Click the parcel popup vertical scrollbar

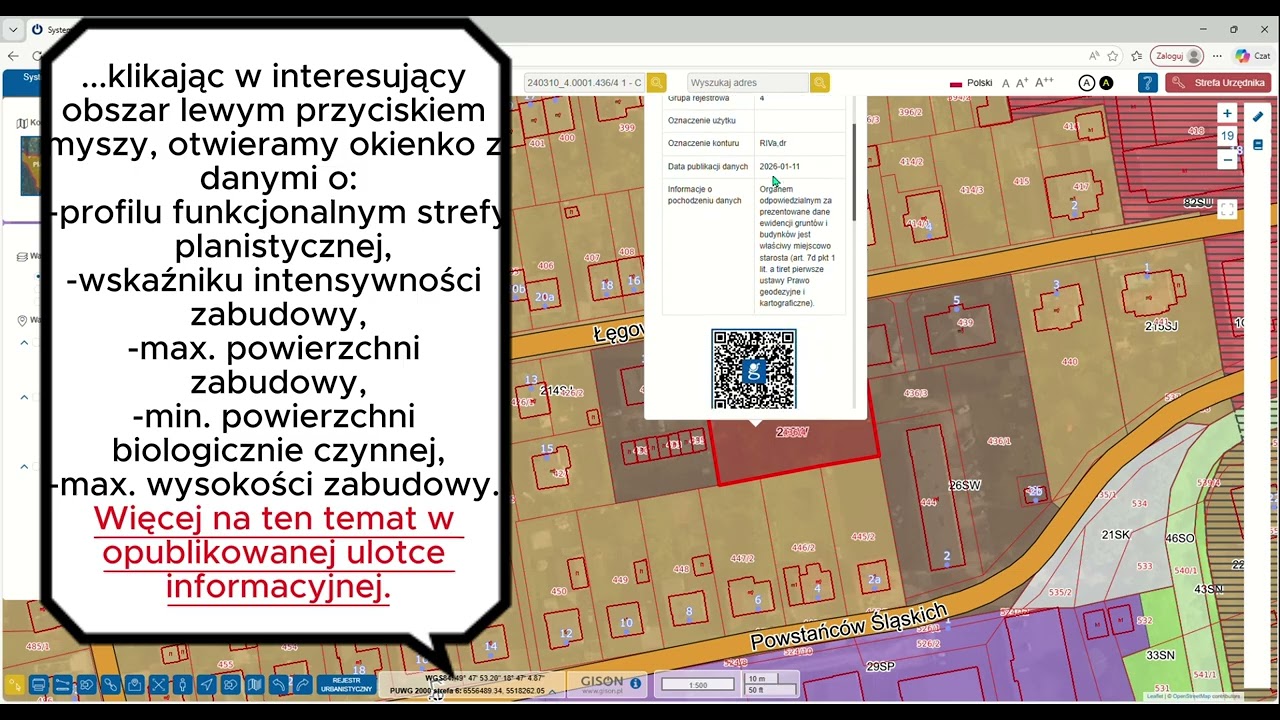pyautogui.click(x=854, y=172)
